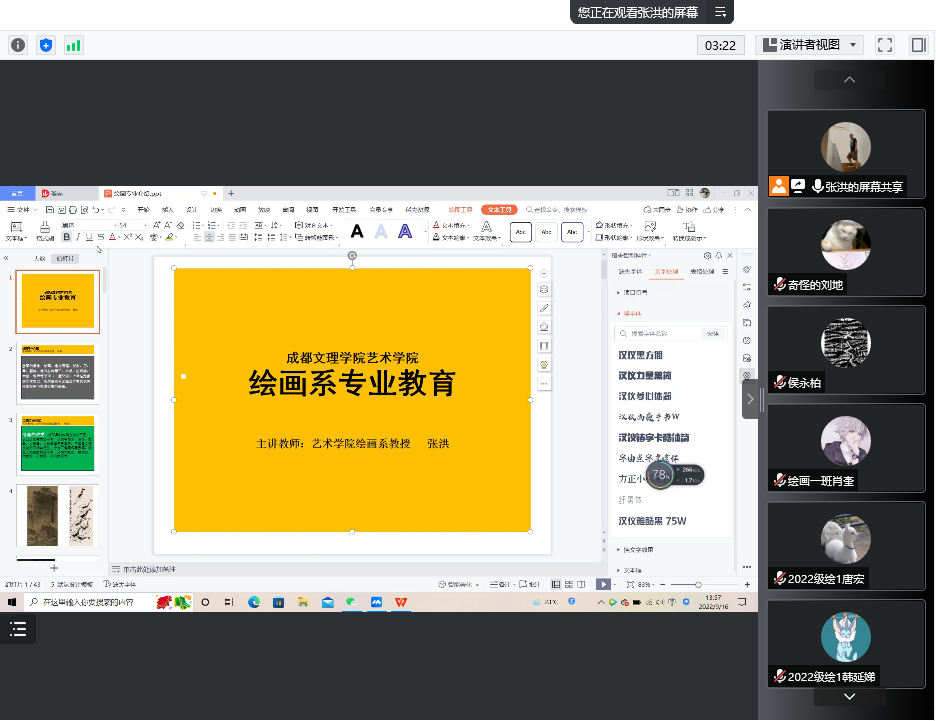Screen dimensions: 936x721
Task: Open the 演讲者视图 view dropdown
Action: point(809,45)
